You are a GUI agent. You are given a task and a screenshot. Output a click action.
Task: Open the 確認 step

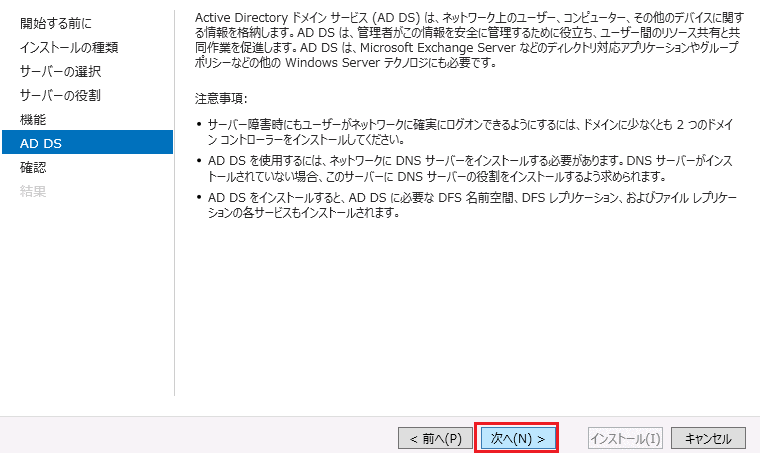click(x=33, y=168)
